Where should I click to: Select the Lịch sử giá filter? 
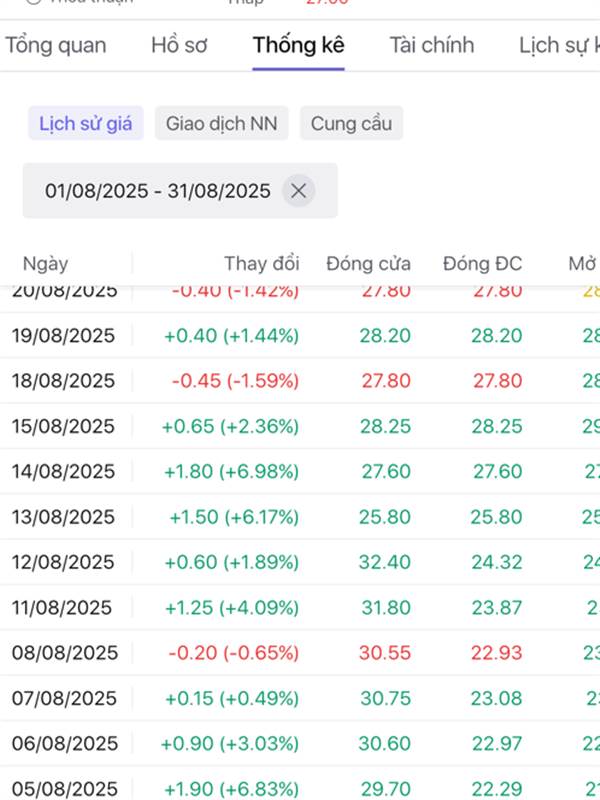pyautogui.click(x=85, y=124)
